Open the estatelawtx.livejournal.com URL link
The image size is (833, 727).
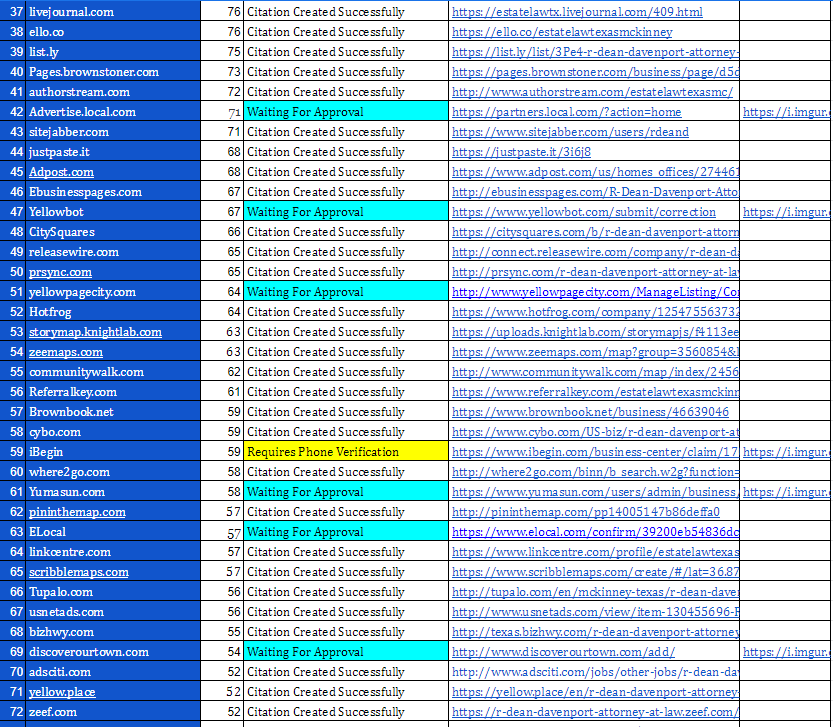[x=577, y=12]
